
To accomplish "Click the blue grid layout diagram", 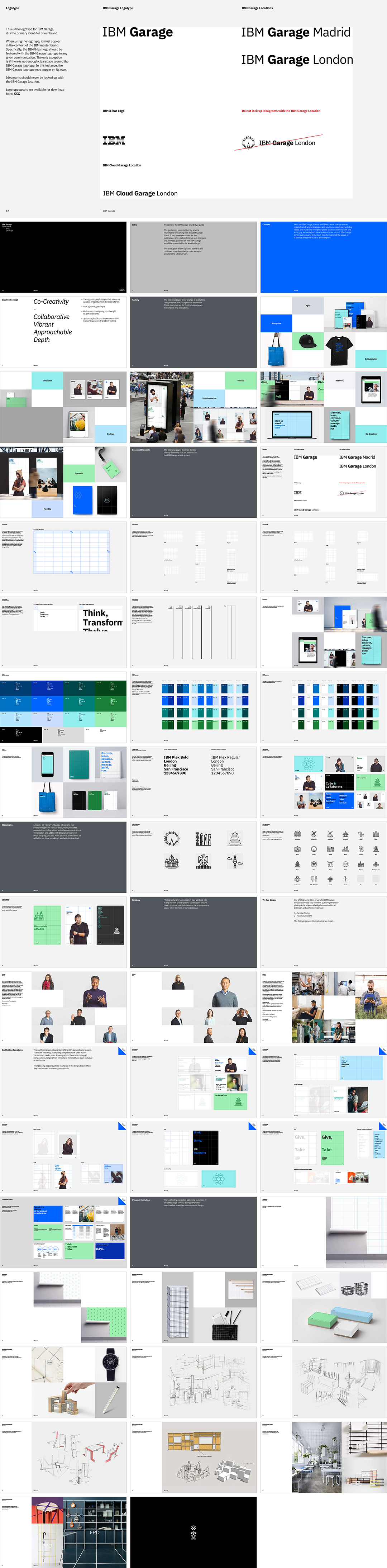I will tap(72, 551).
